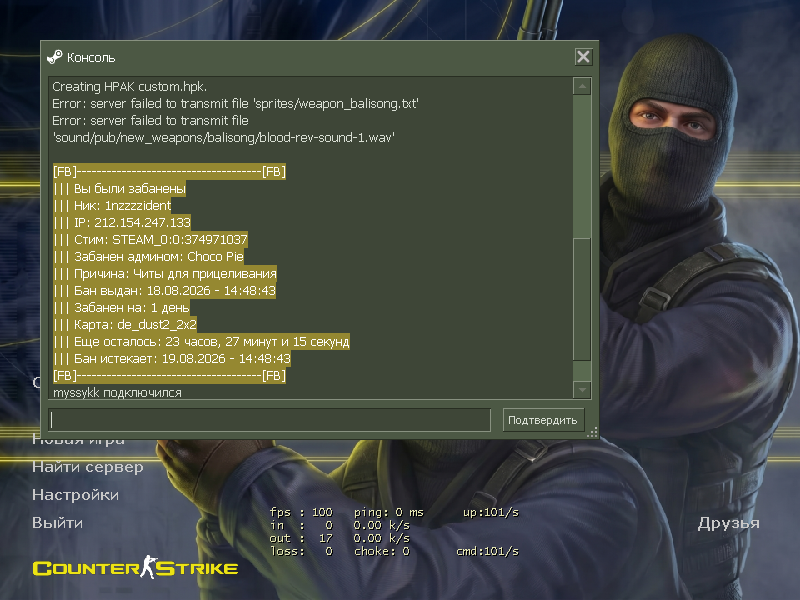800x600 pixels.
Task: Click 'myssykk подключился' line
Action: coord(117,392)
